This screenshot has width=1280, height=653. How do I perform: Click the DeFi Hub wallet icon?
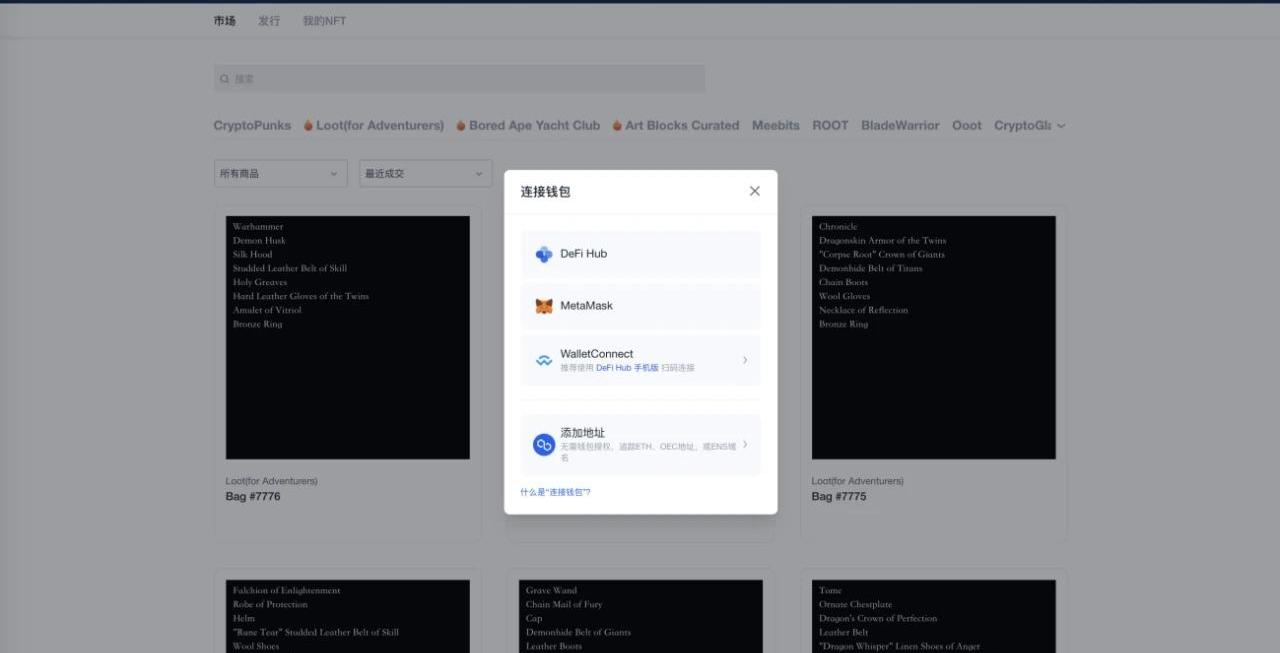pos(544,254)
